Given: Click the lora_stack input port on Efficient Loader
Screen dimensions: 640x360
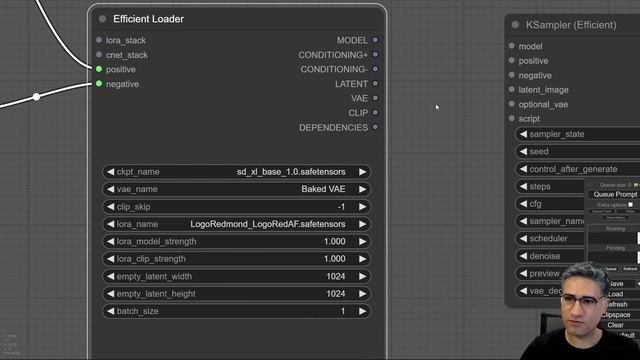Looking at the screenshot, I should pos(99,40).
